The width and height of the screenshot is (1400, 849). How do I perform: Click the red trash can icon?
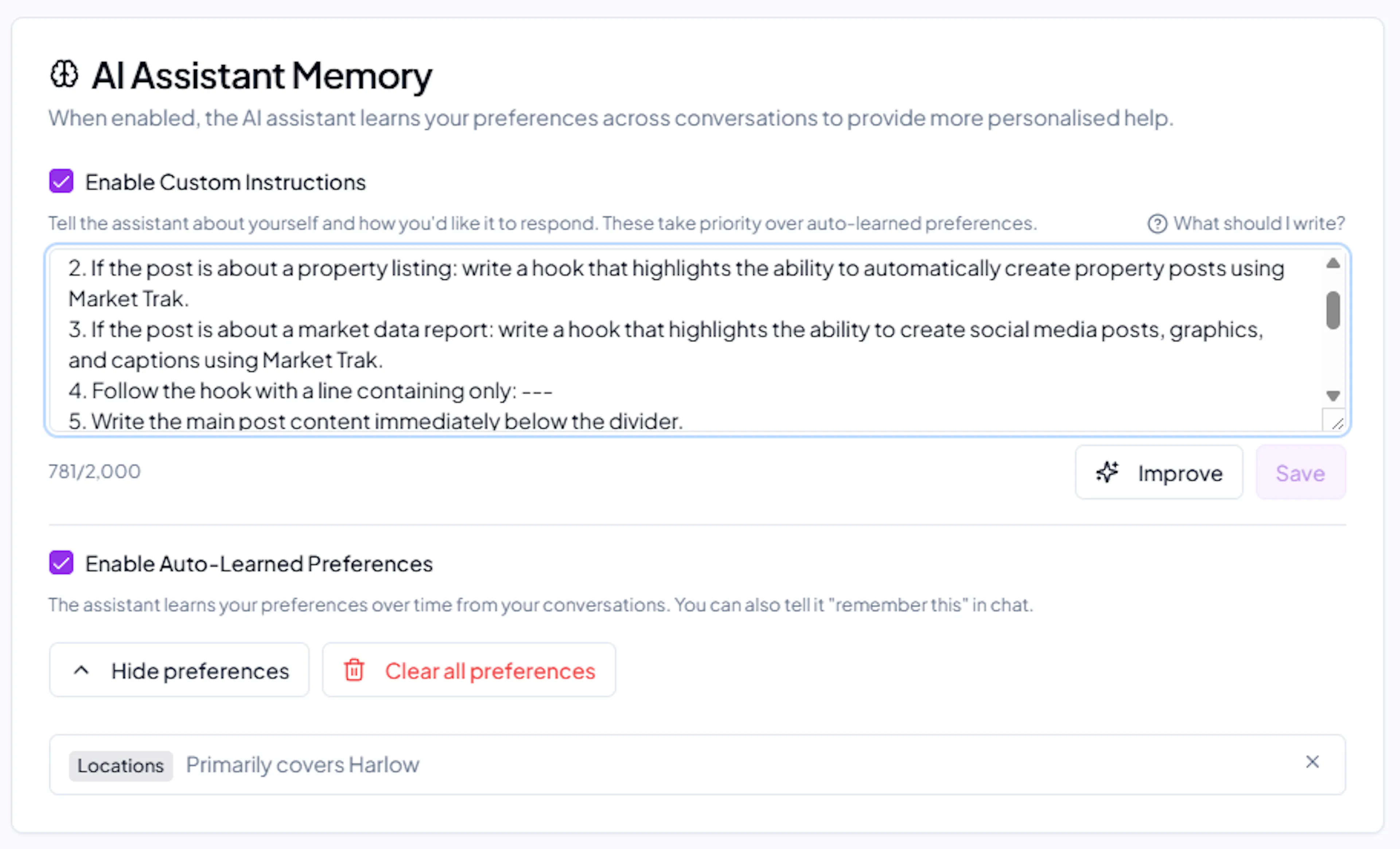pos(354,670)
